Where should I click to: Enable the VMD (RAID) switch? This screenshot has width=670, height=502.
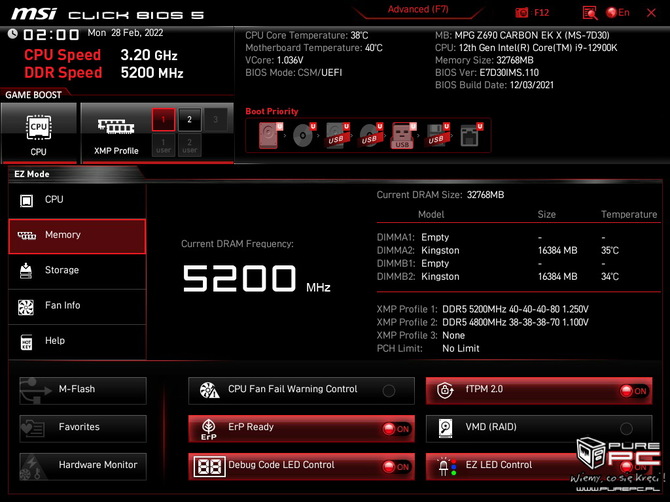coord(626,428)
